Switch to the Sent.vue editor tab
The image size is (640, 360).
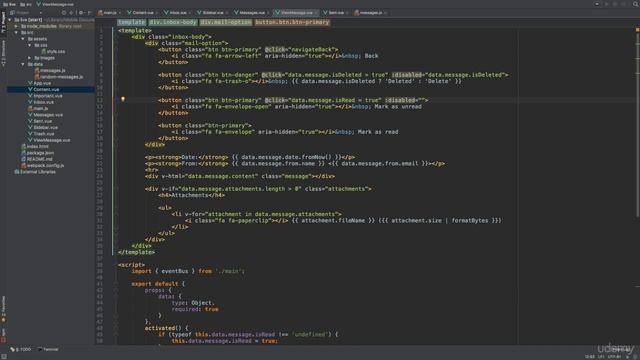tap(336, 13)
